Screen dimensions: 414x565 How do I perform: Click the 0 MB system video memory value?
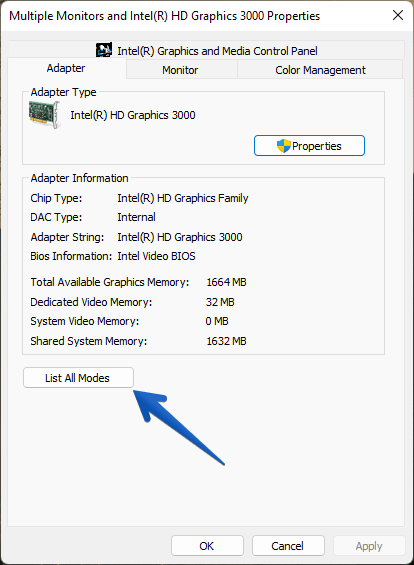click(217, 321)
